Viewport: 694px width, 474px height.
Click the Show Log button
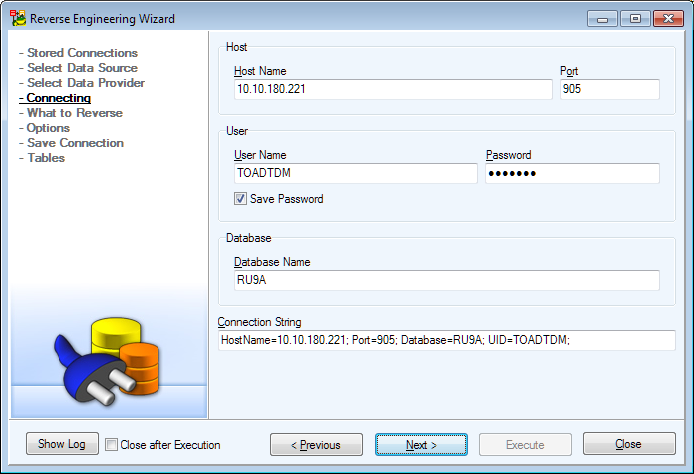coord(62,444)
